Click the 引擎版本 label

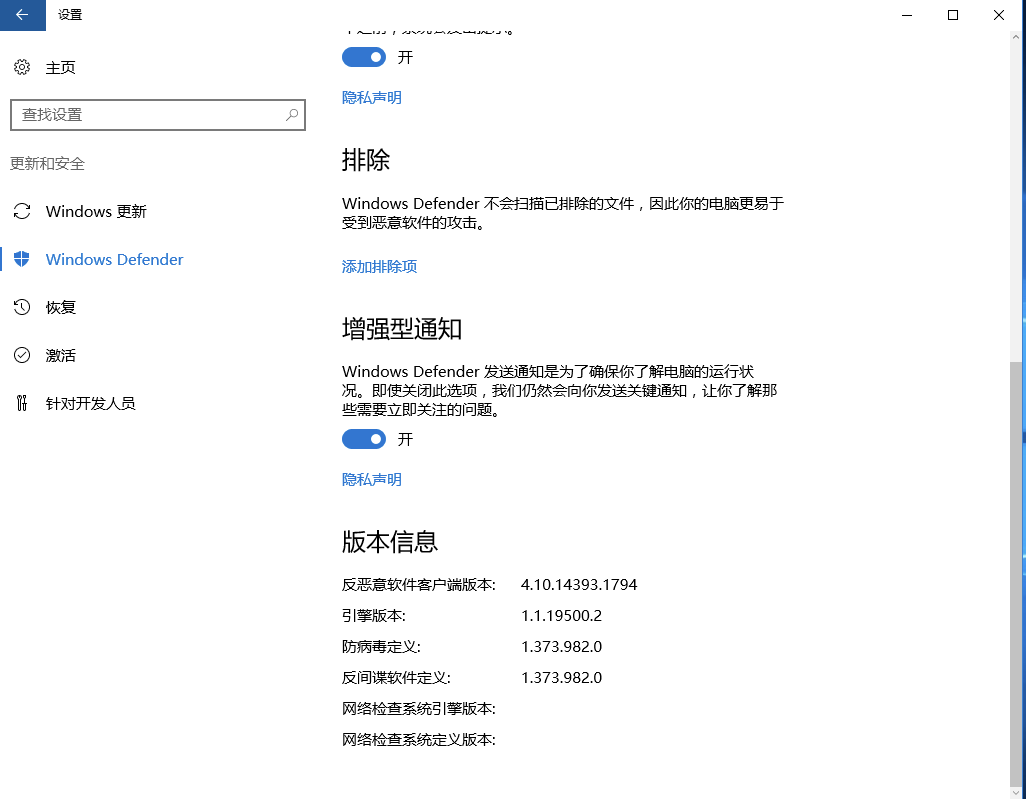(x=374, y=616)
